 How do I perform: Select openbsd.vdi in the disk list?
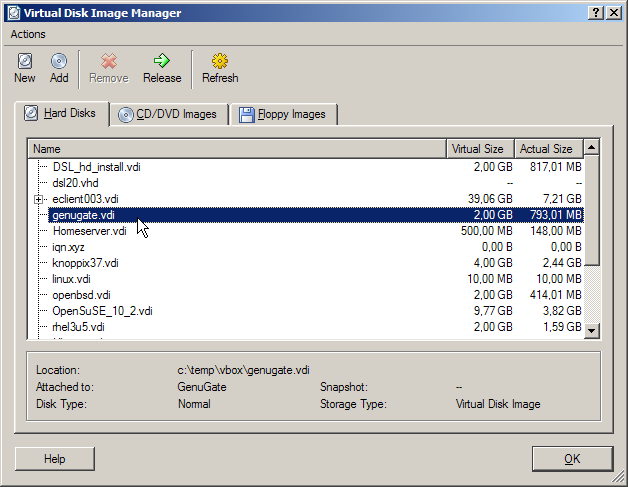point(81,295)
